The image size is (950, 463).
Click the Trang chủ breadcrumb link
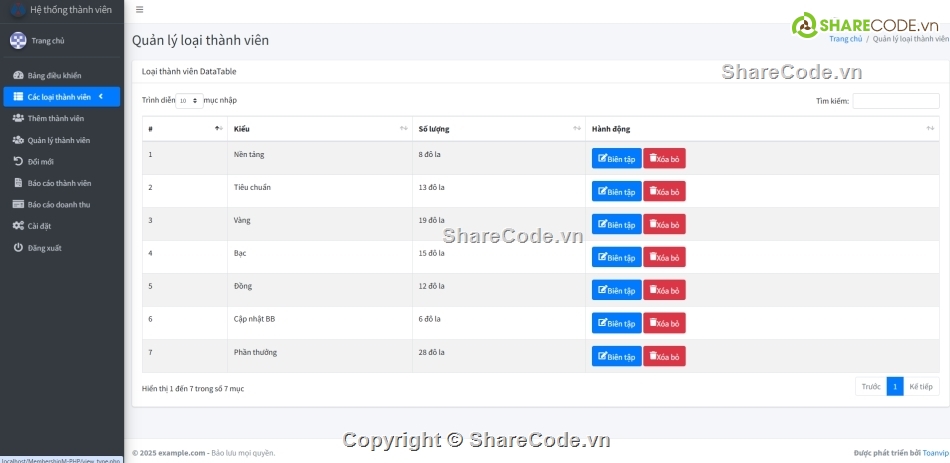[x=845, y=39]
